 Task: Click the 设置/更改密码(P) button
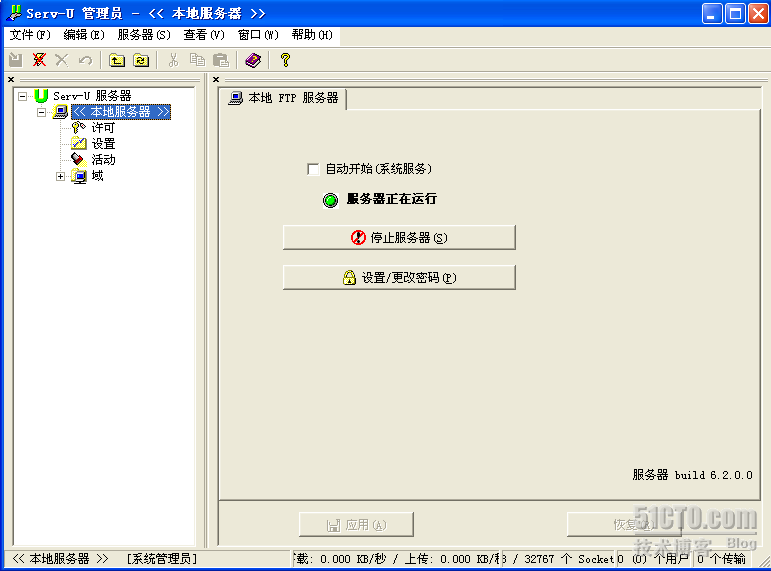click(399, 277)
